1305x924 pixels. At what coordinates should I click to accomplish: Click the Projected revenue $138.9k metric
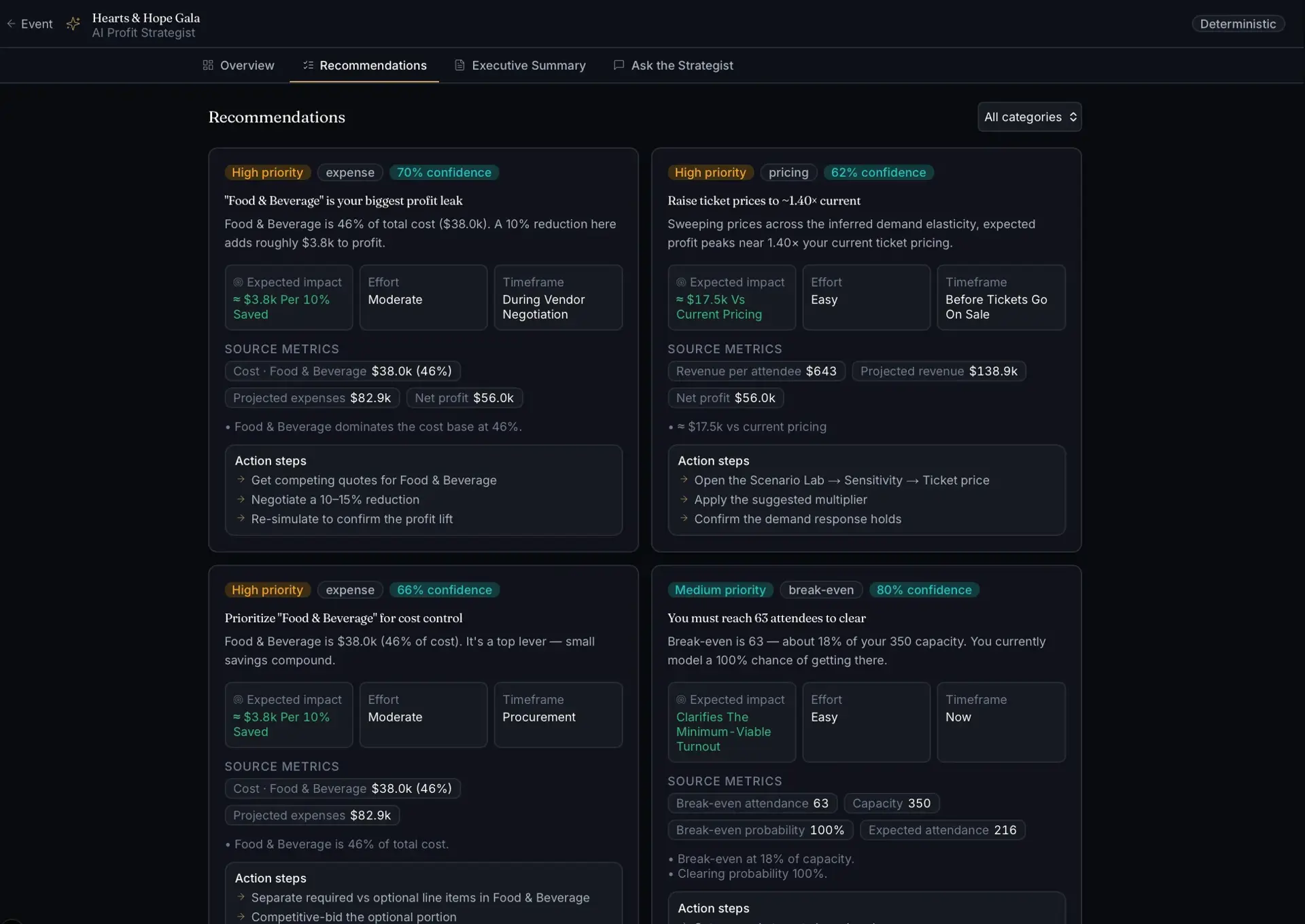(939, 371)
